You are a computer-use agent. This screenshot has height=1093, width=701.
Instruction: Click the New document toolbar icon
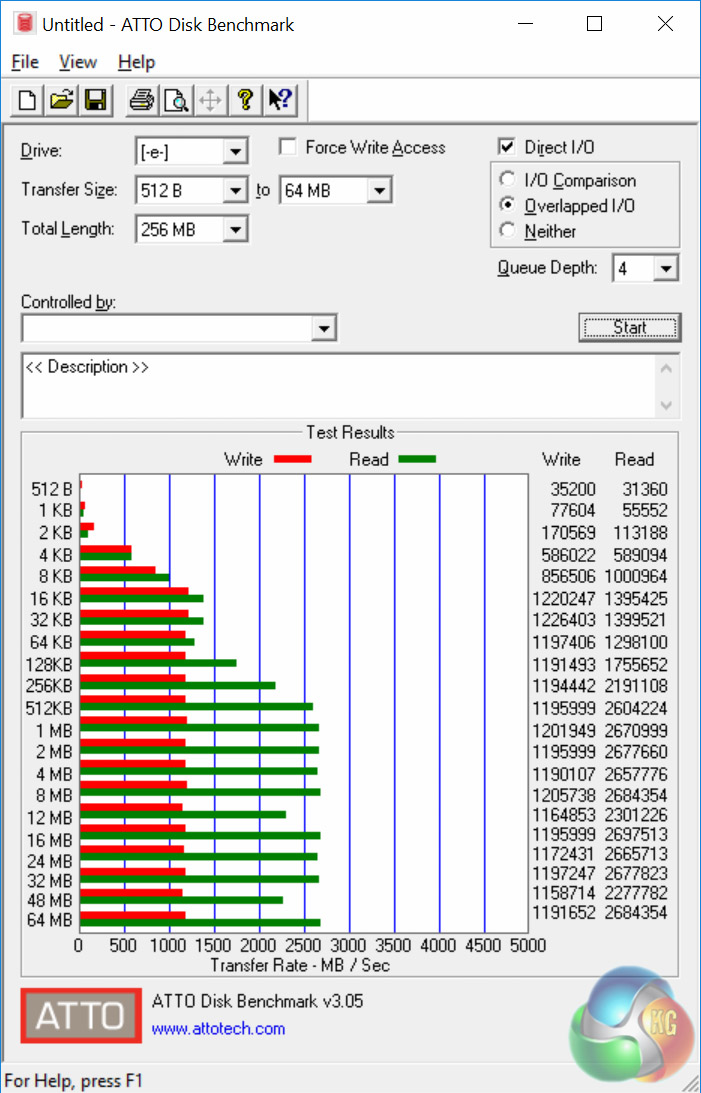pos(27,100)
